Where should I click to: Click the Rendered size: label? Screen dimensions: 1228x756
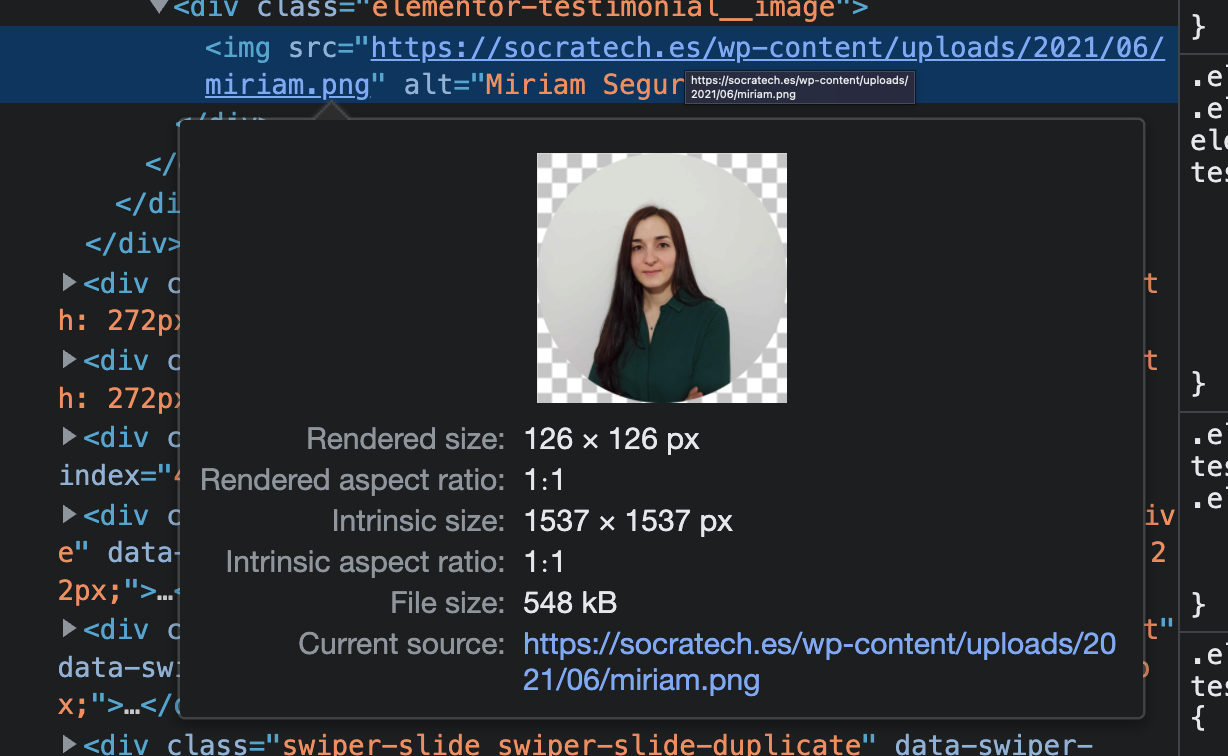coord(406,439)
